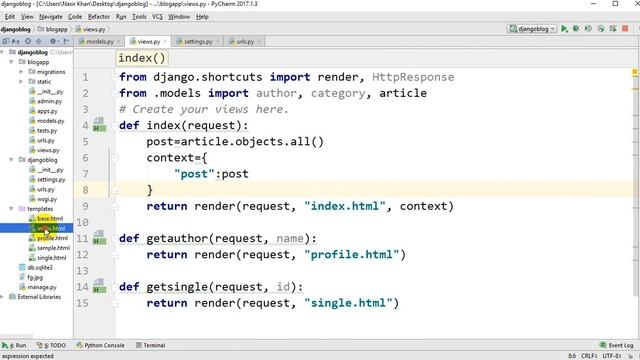This screenshot has width=640, height=360.
Task: Expand the migrations folder
Action: coord(21,72)
